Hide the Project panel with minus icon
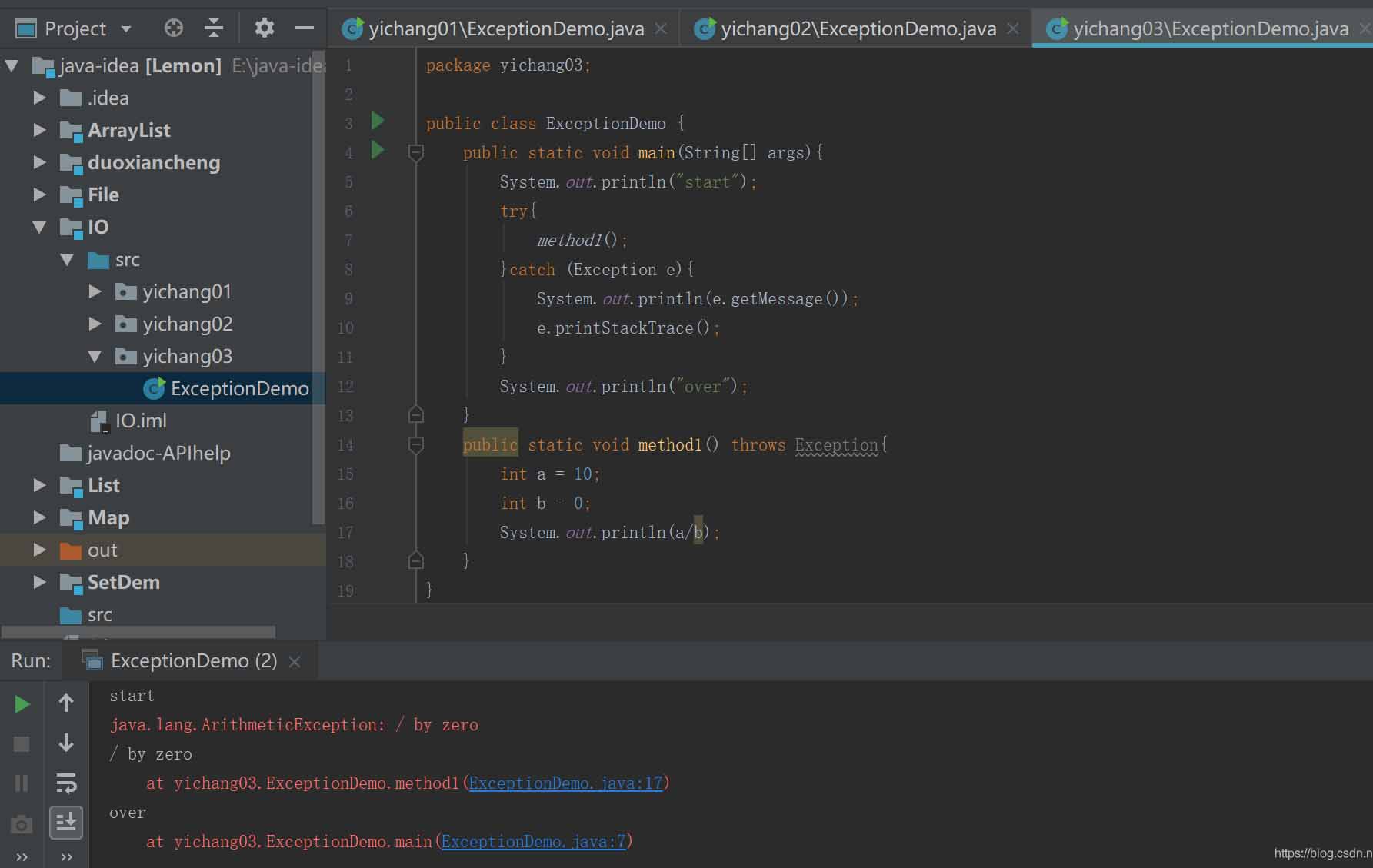Image resolution: width=1373 pixels, height=868 pixels. [x=305, y=28]
